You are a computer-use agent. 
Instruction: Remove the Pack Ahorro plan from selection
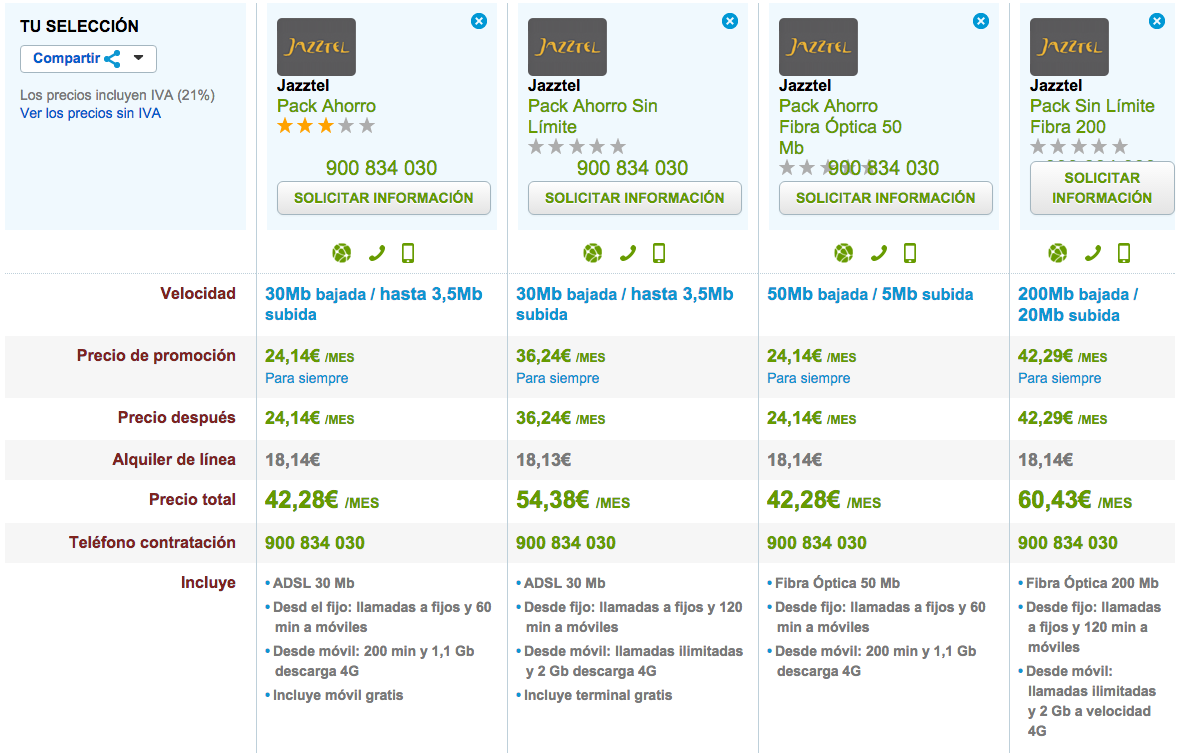479,21
